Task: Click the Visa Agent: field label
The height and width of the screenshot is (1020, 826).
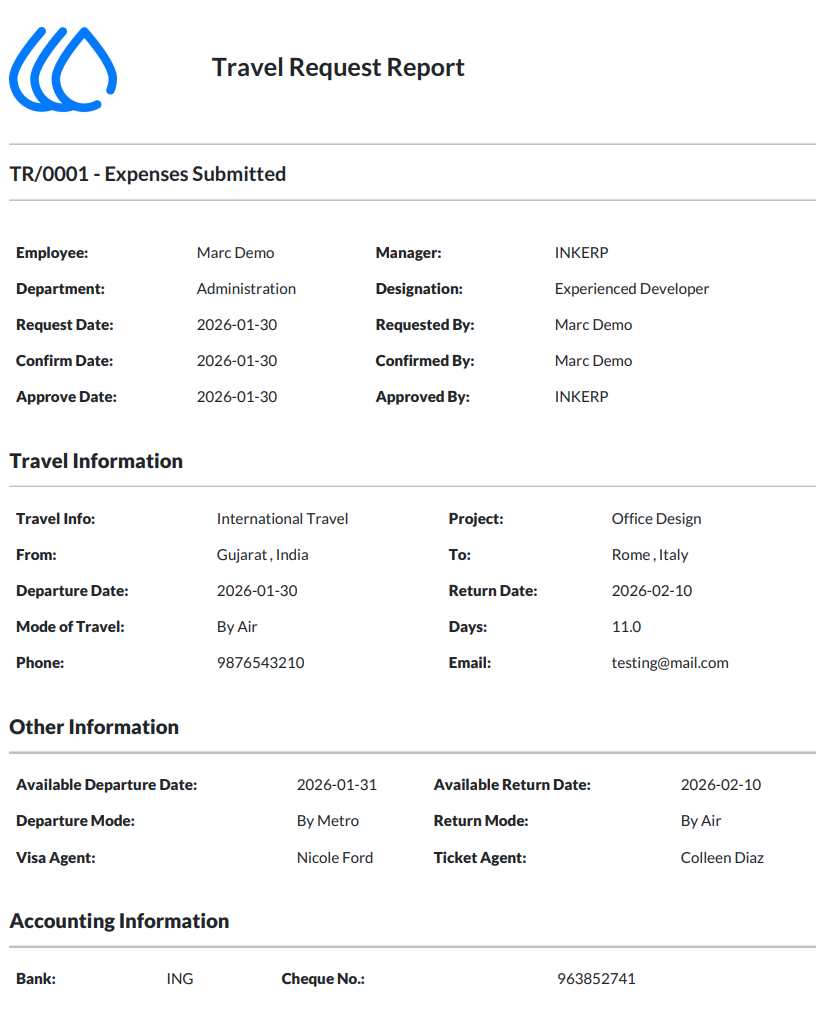Action: [55, 858]
